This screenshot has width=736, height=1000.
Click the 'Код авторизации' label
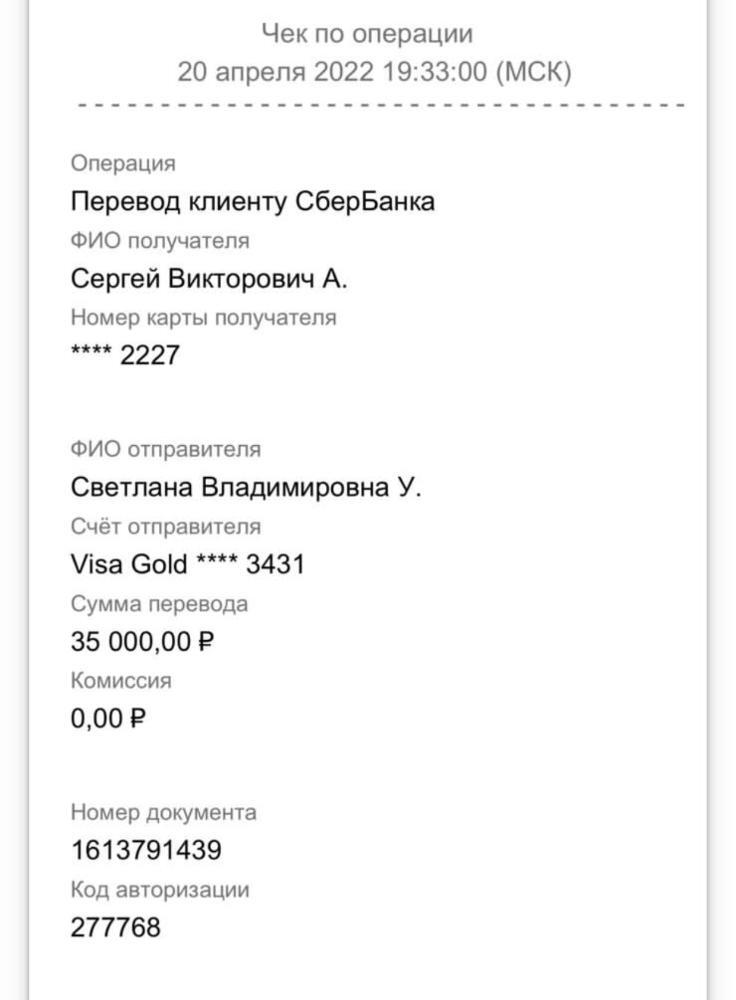[x=159, y=889]
